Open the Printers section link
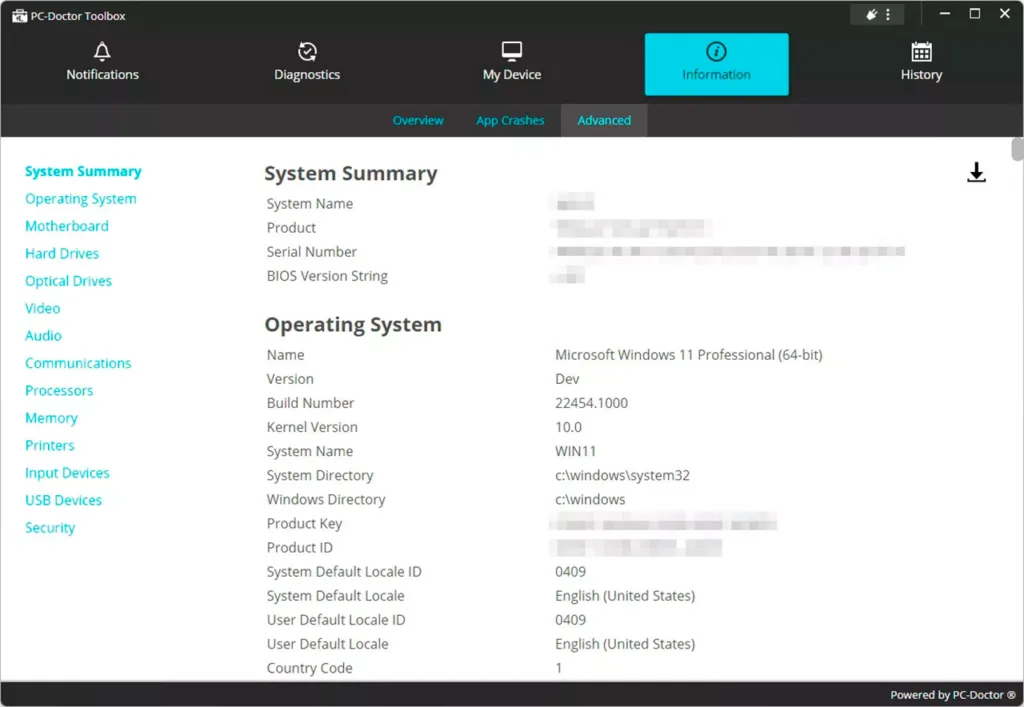Viewport: 1024px width, 707px height. [50, 445]
